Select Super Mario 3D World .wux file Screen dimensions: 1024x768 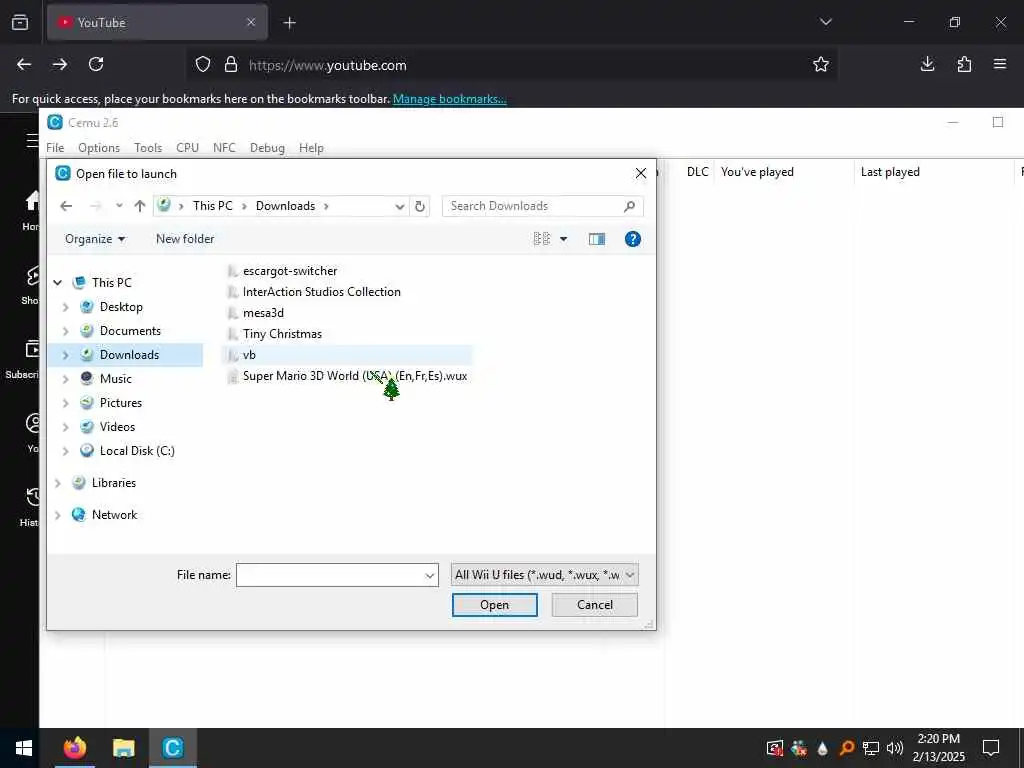tap(355, 376)
